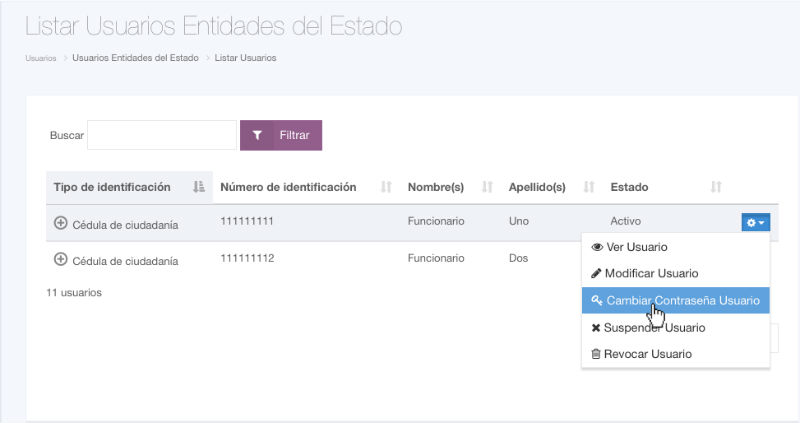
Task: Click sort icon beside Tipo de identificación
Action: (198, 187)
